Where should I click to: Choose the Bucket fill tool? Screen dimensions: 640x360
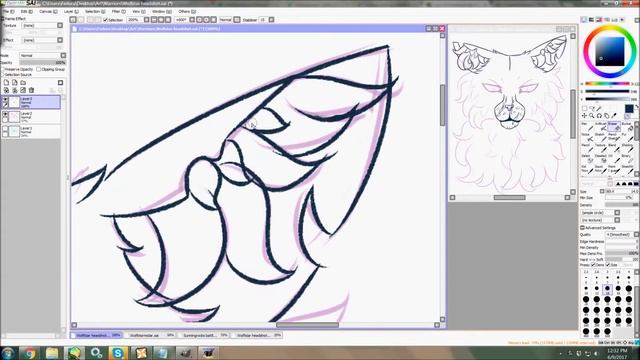click(x=627, y=126)
